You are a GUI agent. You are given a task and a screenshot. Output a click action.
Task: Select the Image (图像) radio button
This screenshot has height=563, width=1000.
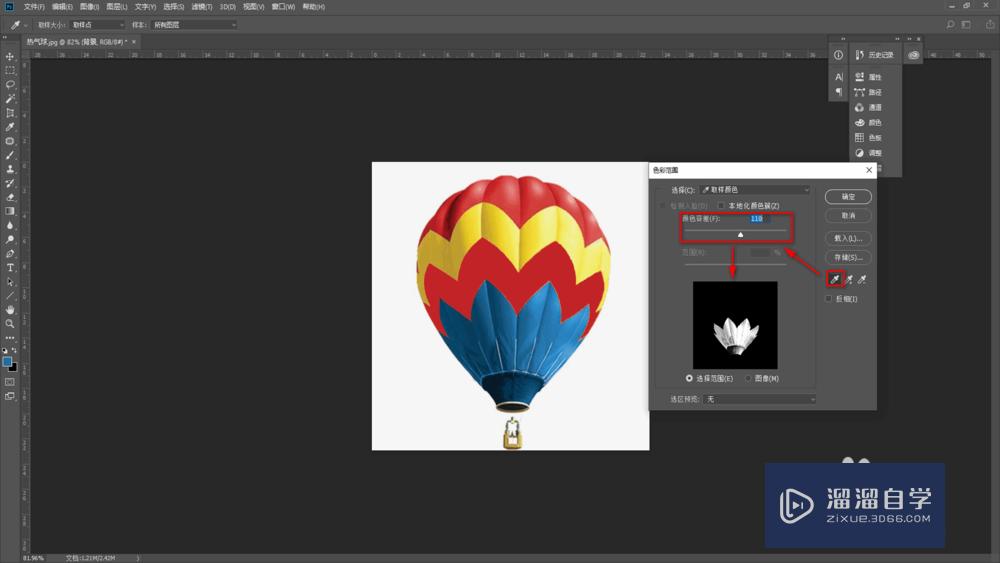pyautogui.click(x=748, y=378)
